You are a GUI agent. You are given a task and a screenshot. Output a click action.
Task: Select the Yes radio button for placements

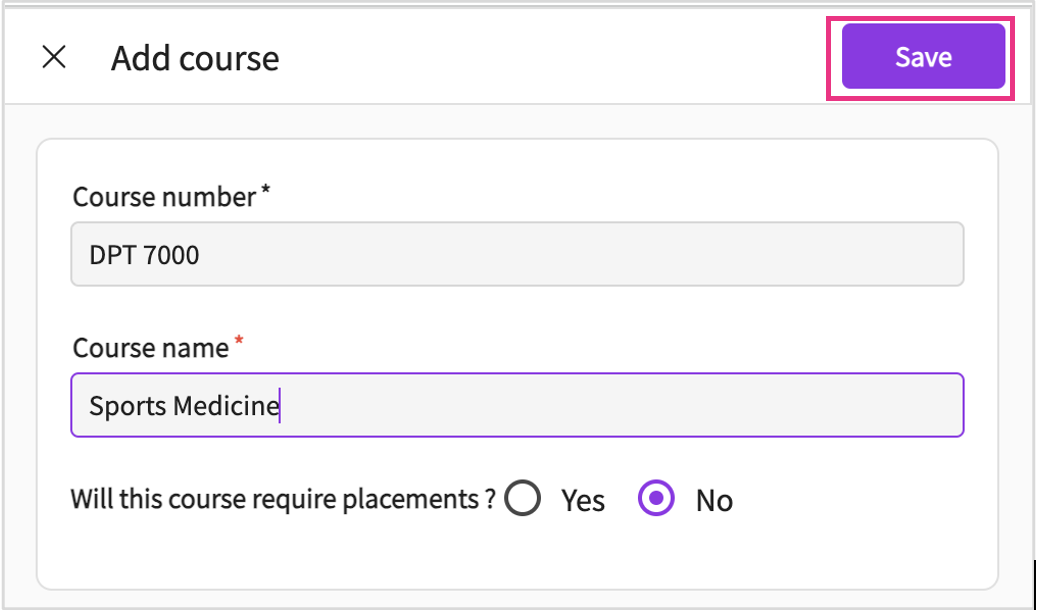click(x=523, y=498)
